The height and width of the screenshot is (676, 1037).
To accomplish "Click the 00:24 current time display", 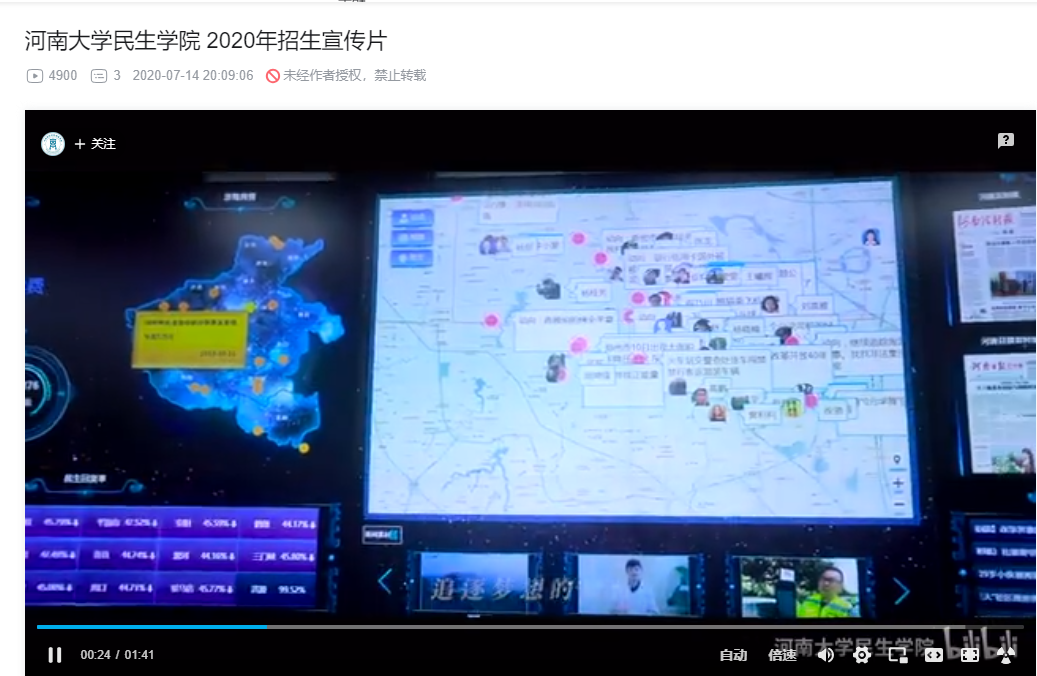I will (x=95, y=655).
